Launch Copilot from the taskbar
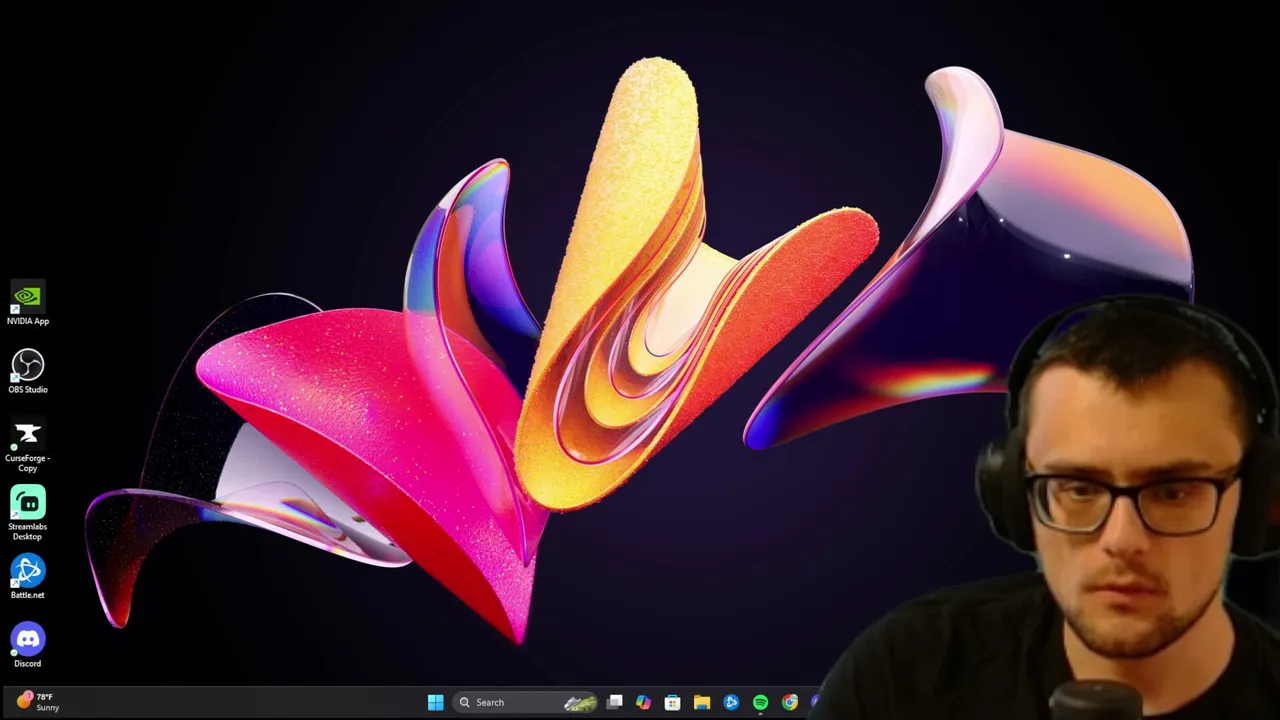1280x720 pixels. (643, 702)
